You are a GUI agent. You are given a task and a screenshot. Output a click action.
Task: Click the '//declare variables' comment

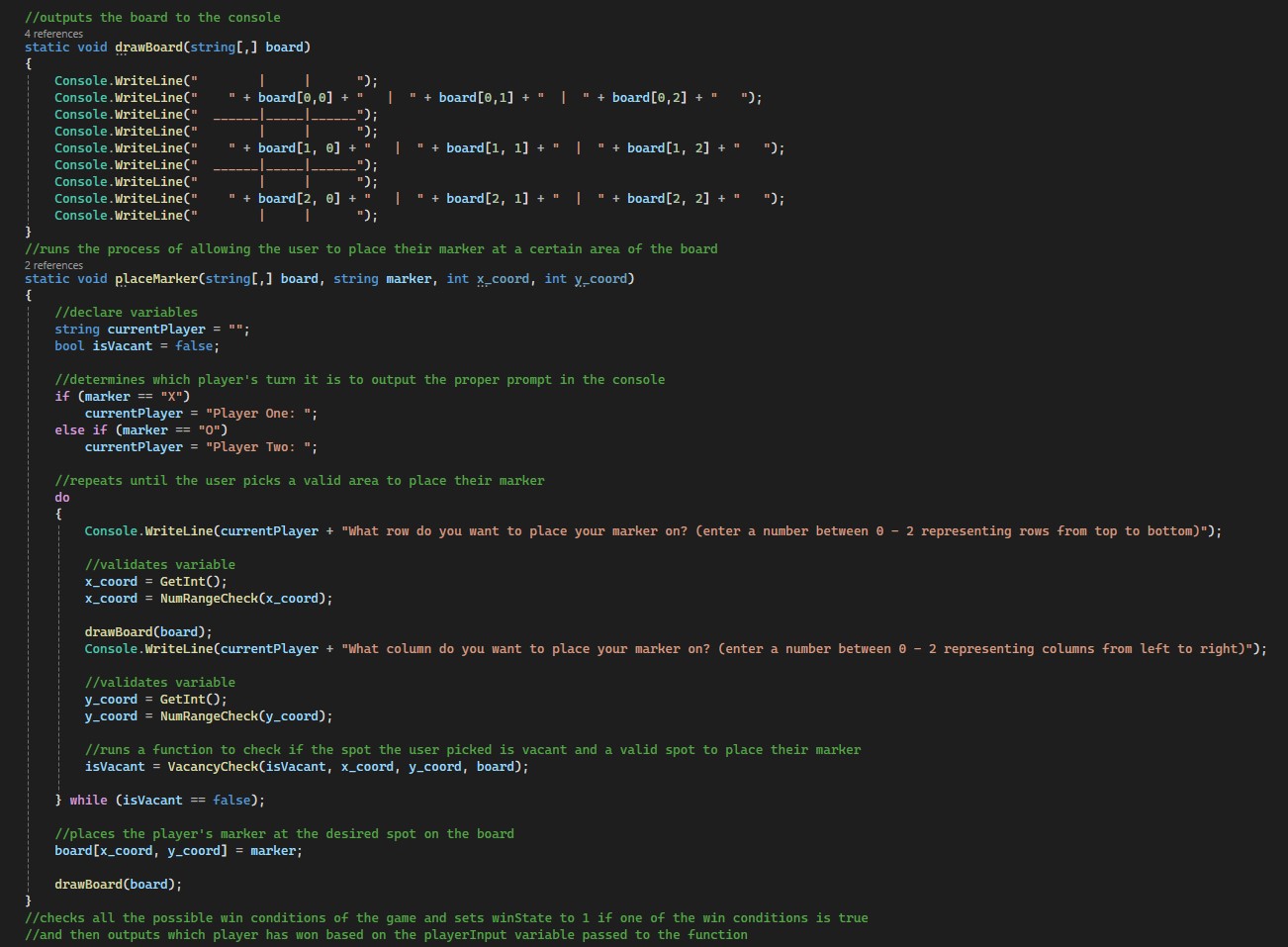126,313
